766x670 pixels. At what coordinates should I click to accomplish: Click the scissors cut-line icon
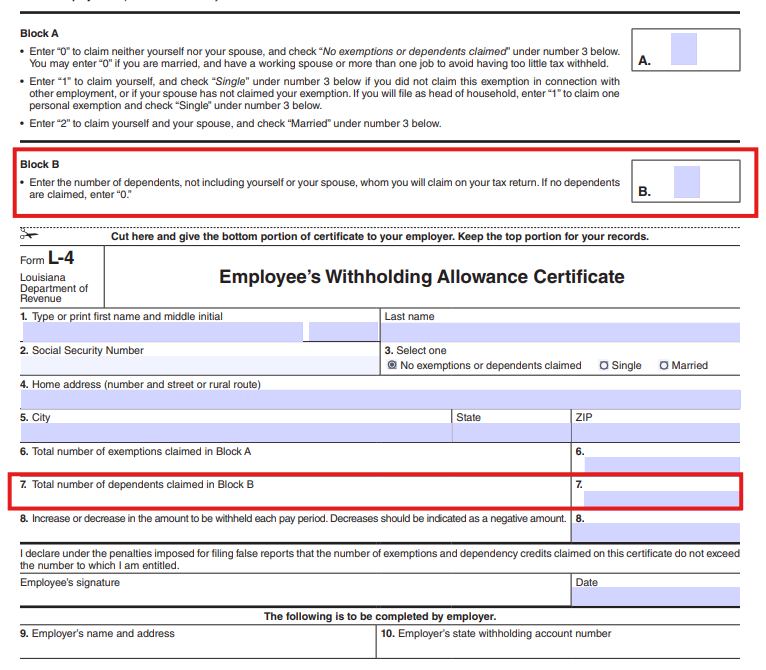tap(29, 236)
